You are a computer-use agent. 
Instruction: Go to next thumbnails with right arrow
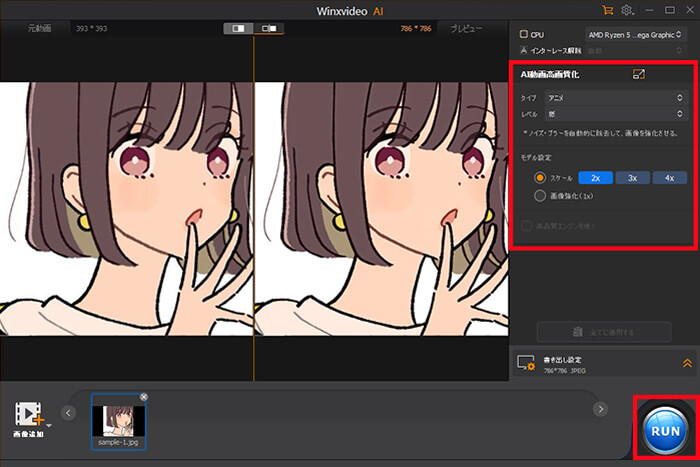coord(600,409)
